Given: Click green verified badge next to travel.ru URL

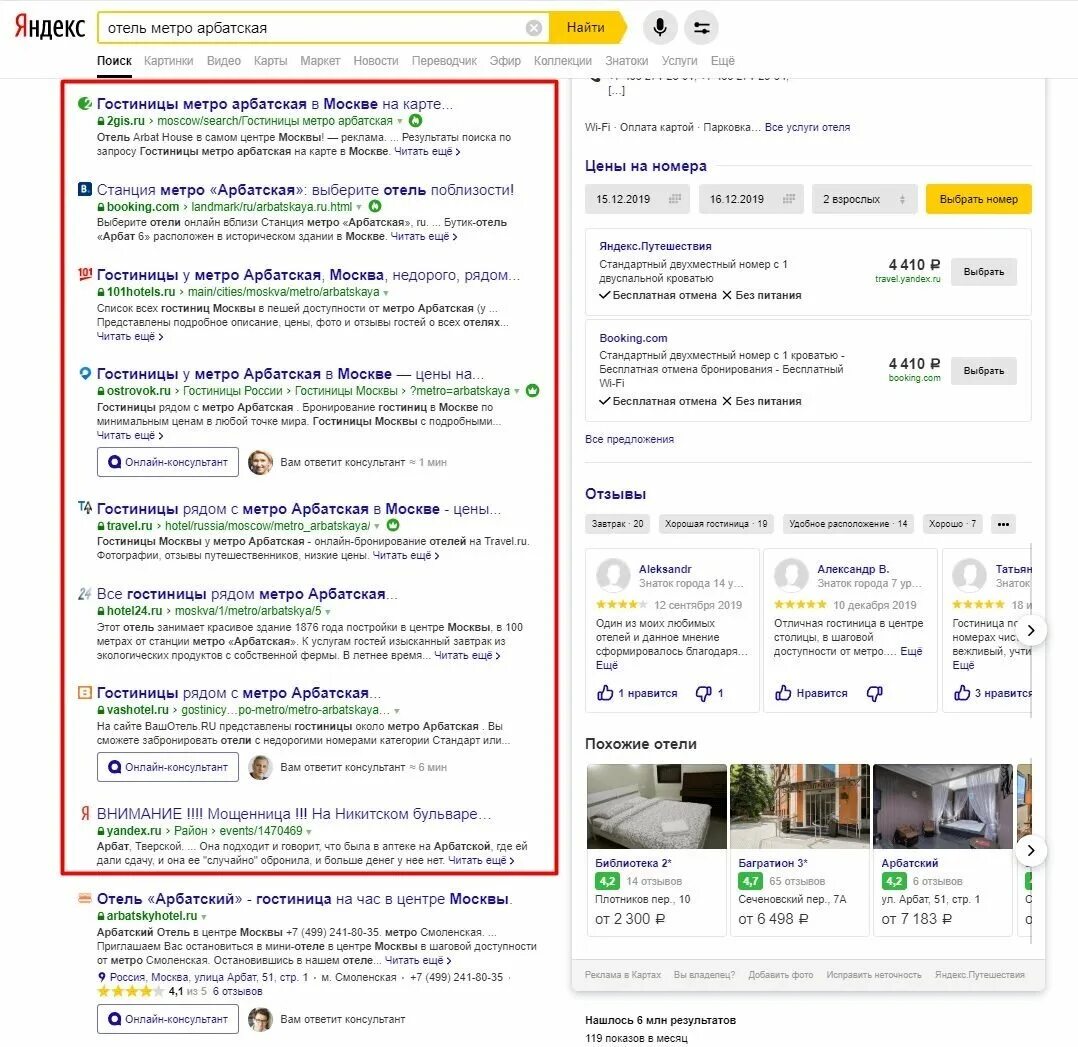Looking at the screenshot, I should (x=393, y=525).
